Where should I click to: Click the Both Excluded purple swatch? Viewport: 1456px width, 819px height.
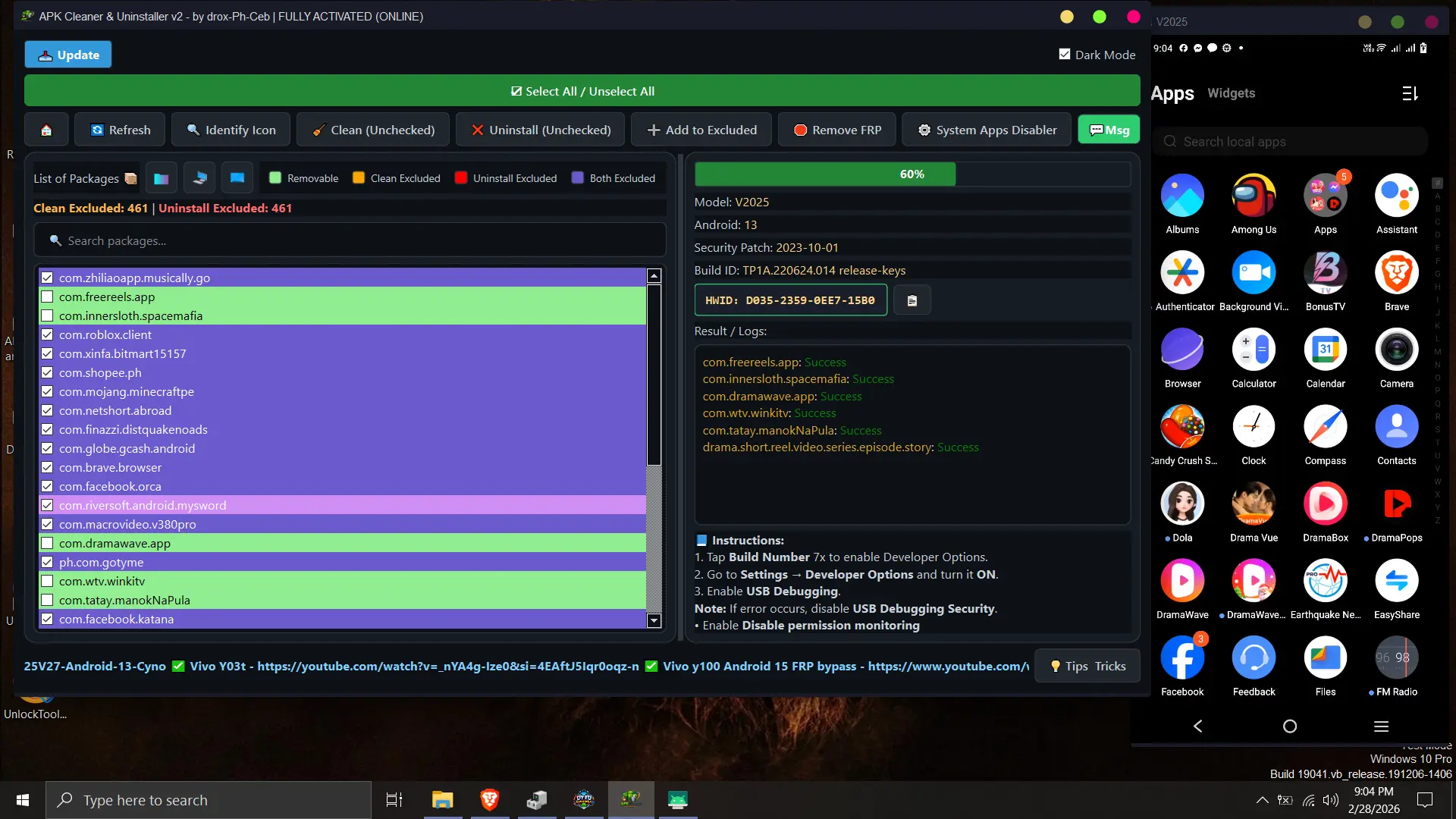(578, 177)
